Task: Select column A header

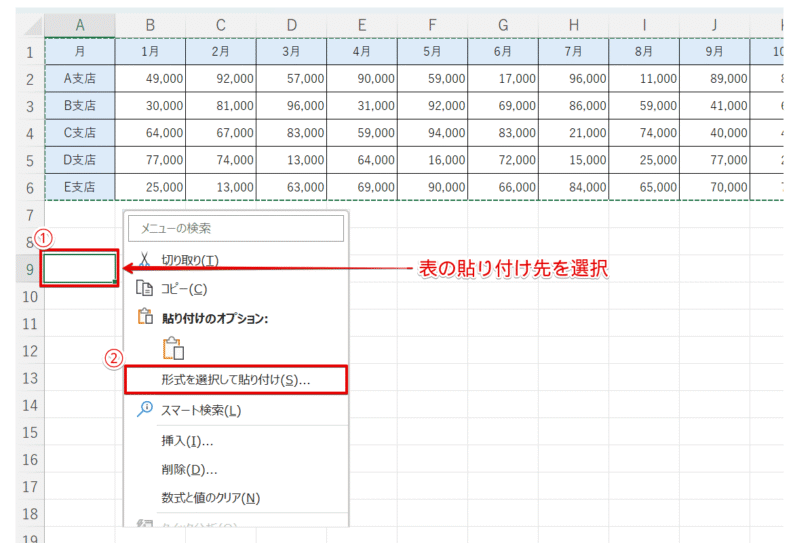Action: [80, 25]
